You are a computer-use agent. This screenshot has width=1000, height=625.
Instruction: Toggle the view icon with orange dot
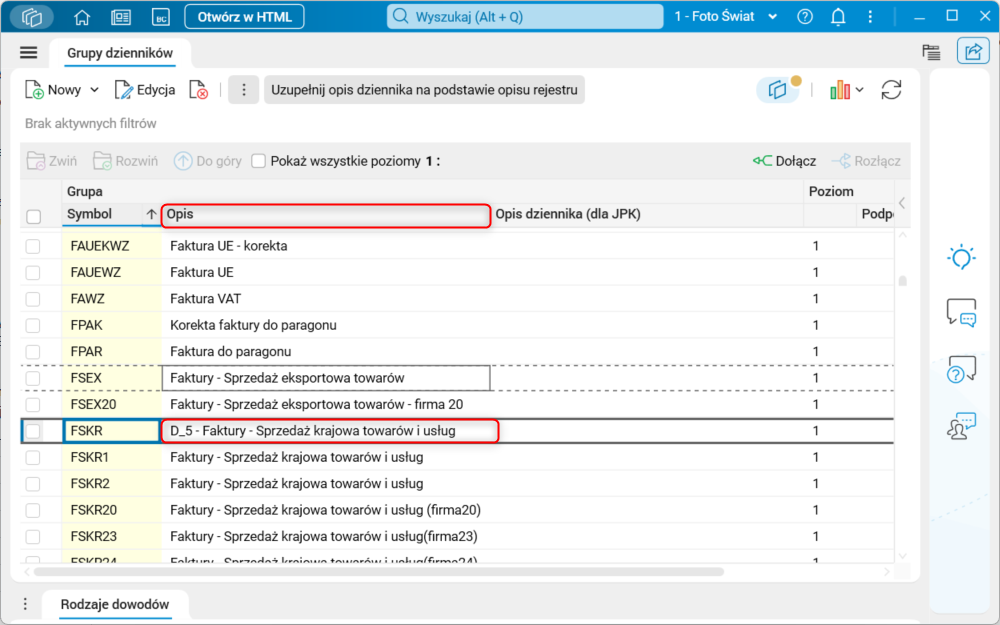pos(778,90)
